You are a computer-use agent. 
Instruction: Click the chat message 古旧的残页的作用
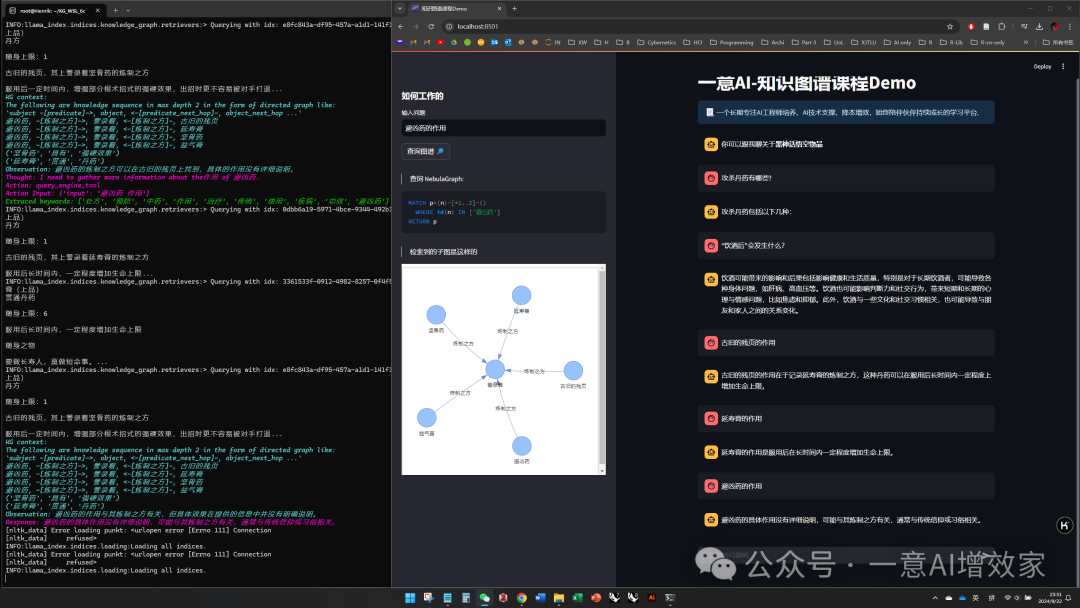tap(748, 343)
